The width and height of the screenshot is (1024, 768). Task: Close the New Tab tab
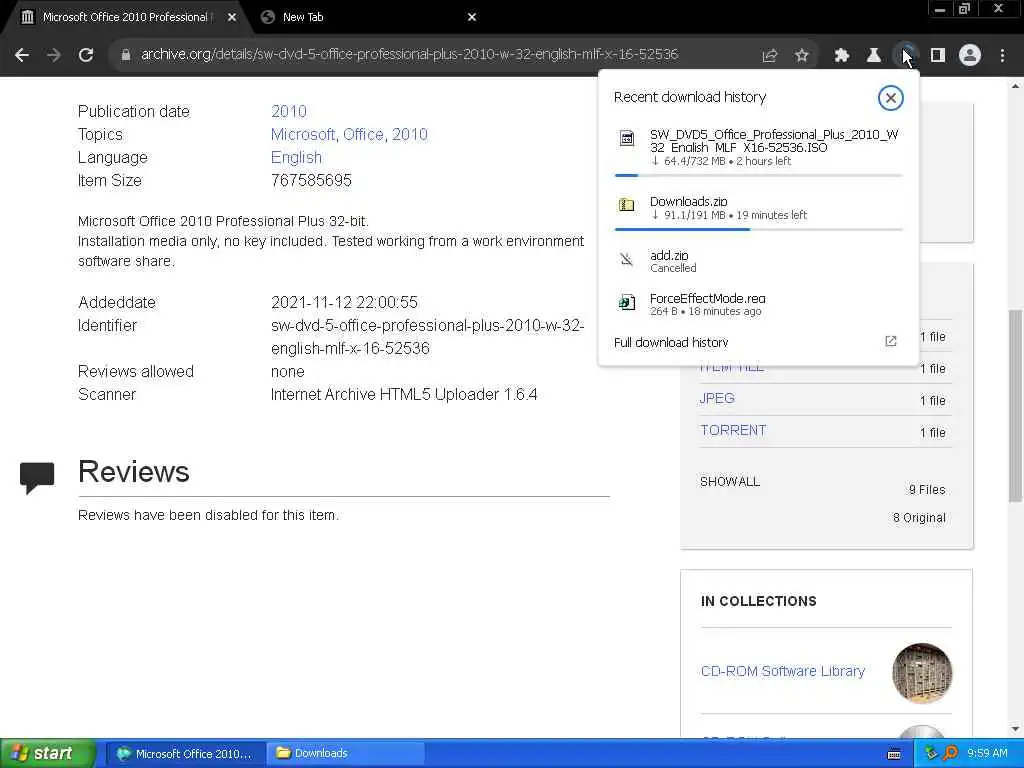(472, 18)
